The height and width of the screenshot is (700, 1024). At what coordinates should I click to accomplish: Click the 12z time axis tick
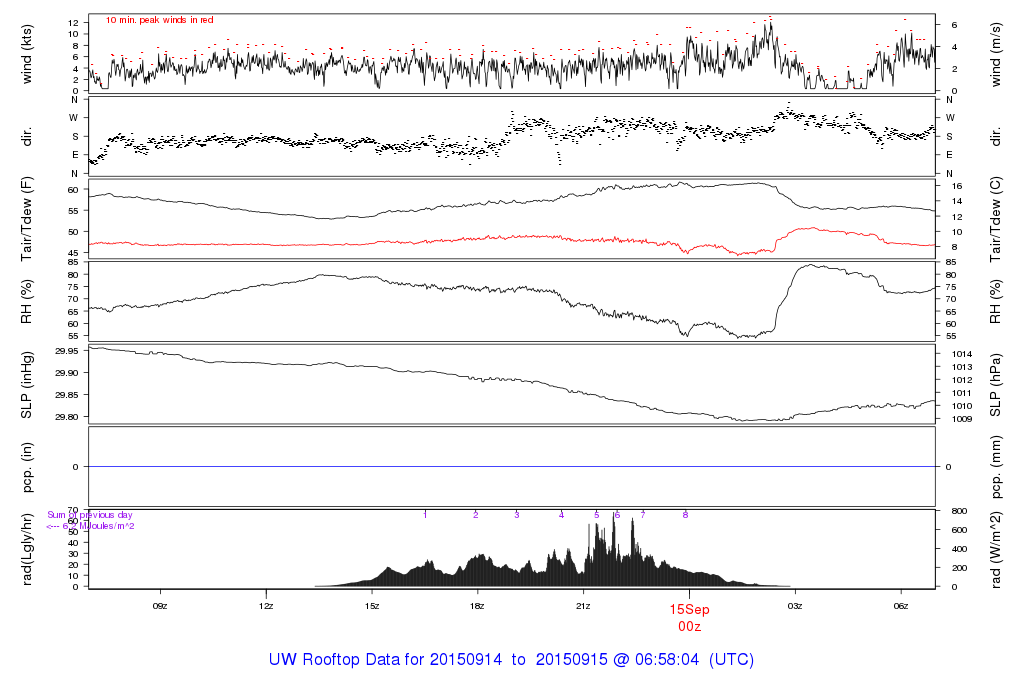[266, 606]
